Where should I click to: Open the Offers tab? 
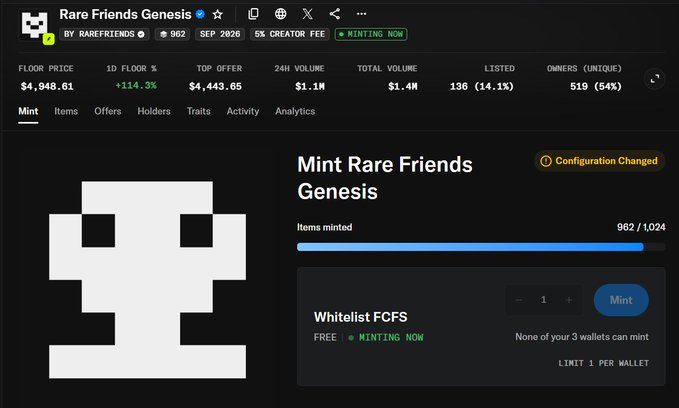[108, 111]
